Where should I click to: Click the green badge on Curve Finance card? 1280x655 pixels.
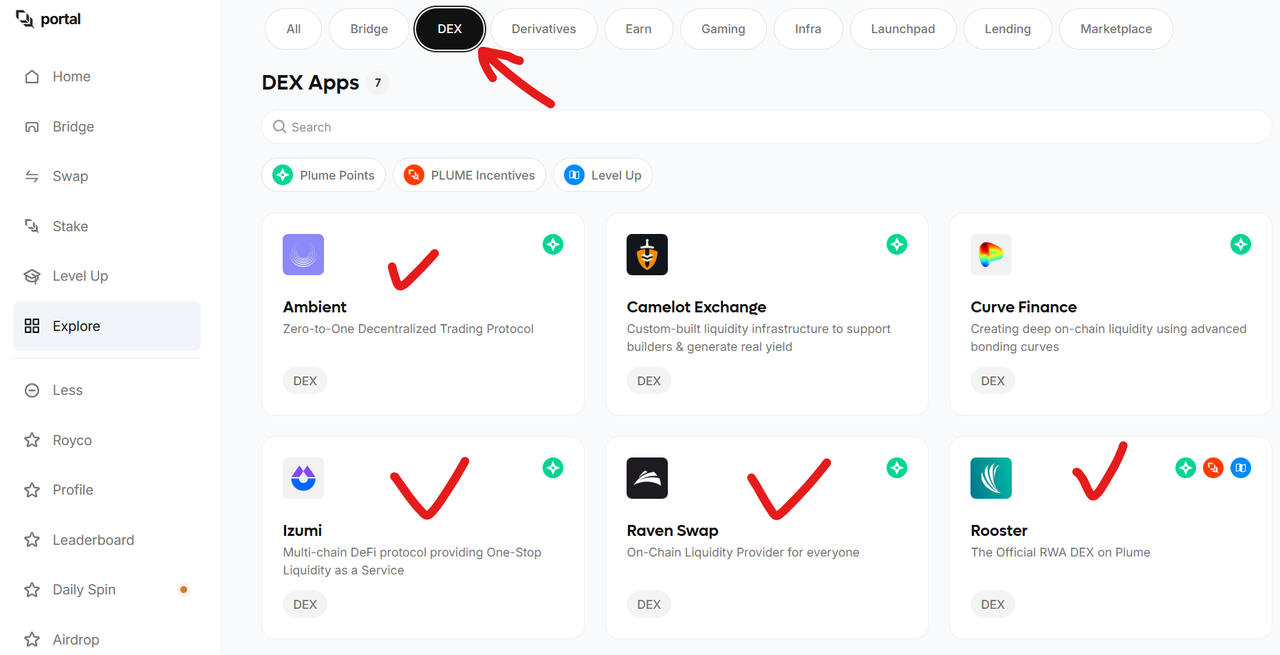[x=1241, y=244]
